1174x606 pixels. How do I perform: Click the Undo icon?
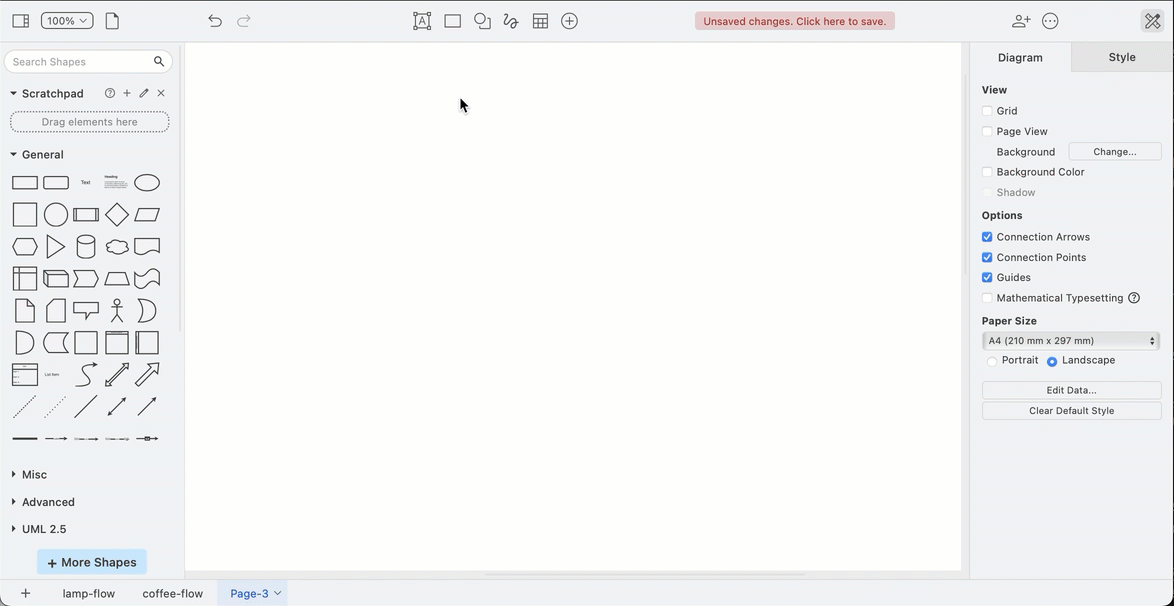pos(214,20)
